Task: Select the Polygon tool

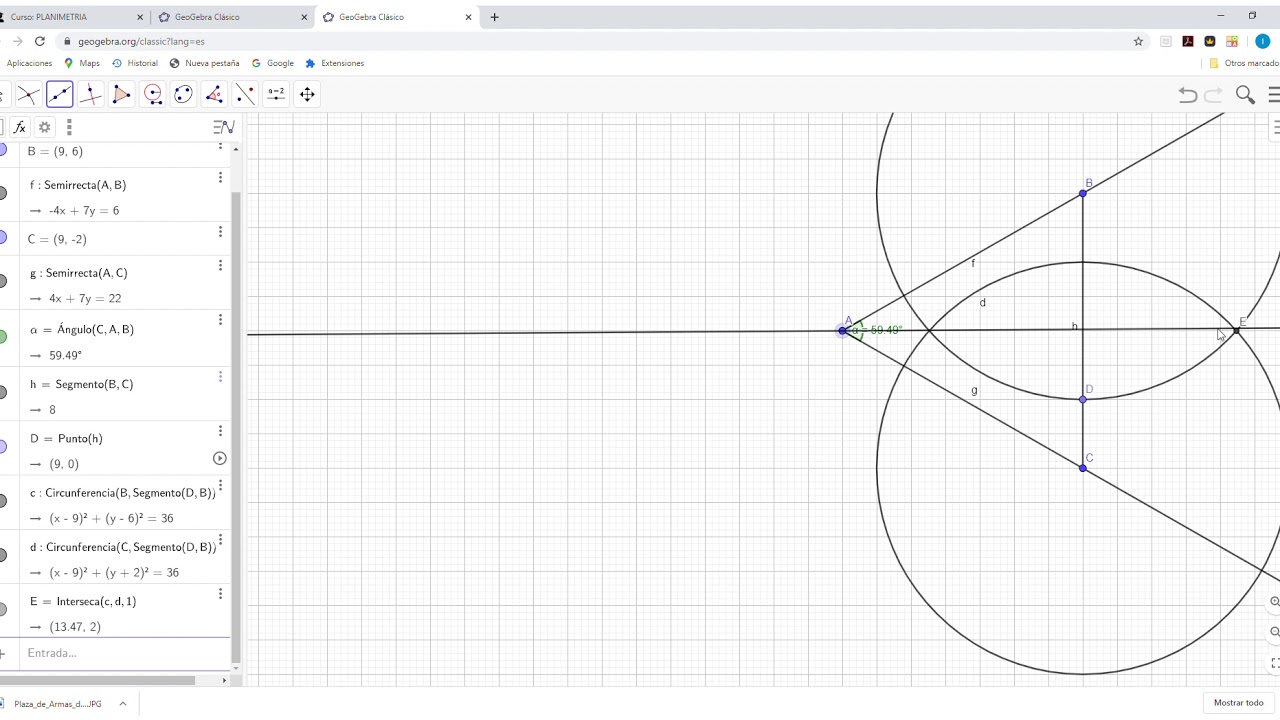Action: pos(121,94)
